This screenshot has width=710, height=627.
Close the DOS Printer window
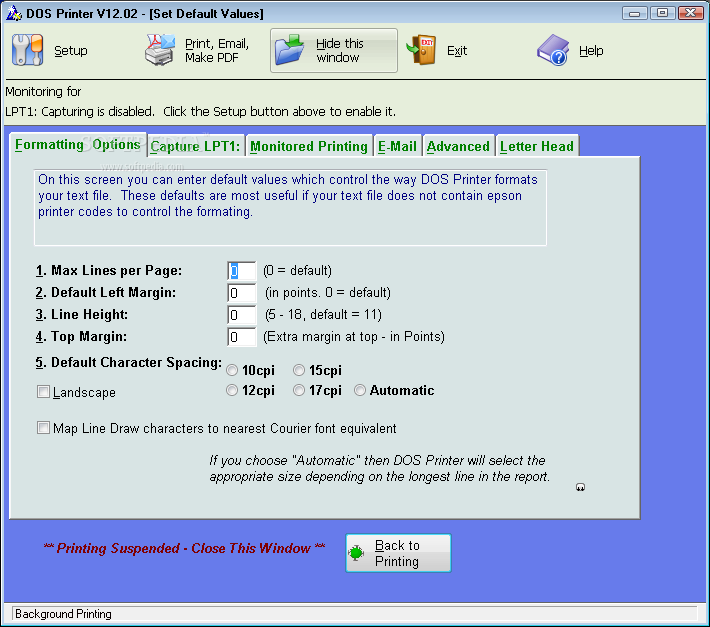pos(690,13)
